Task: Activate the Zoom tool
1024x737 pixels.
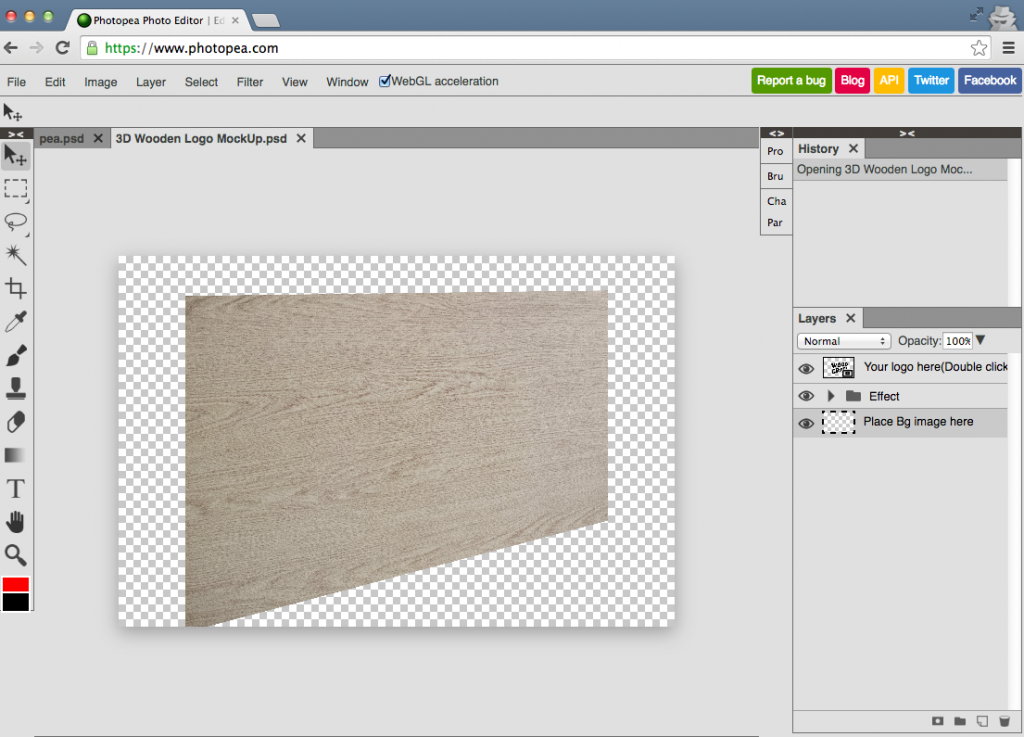Action: tap(15, 555)
